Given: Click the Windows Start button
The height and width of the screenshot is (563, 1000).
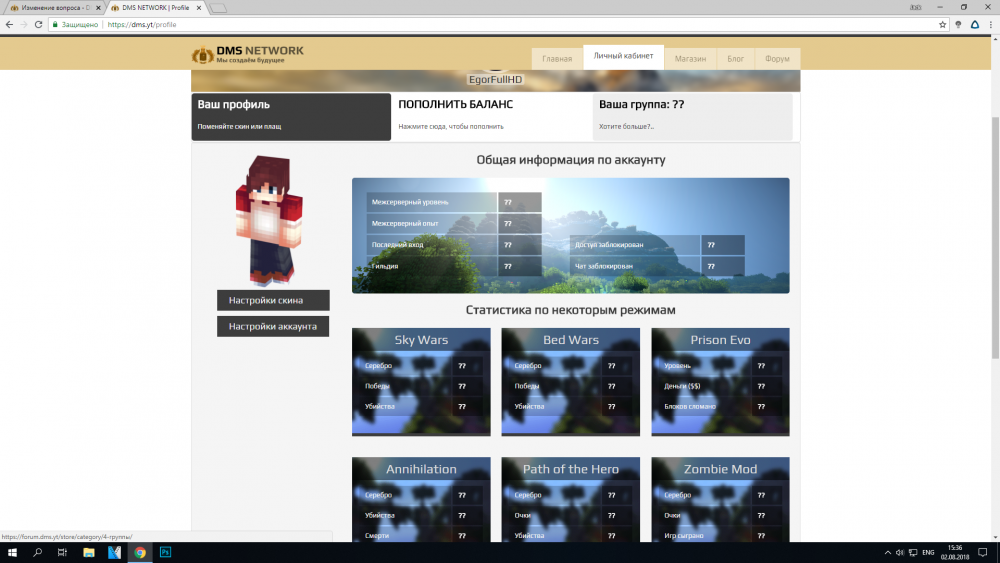Looking at the screenshot, I should (x=12, y=552).
